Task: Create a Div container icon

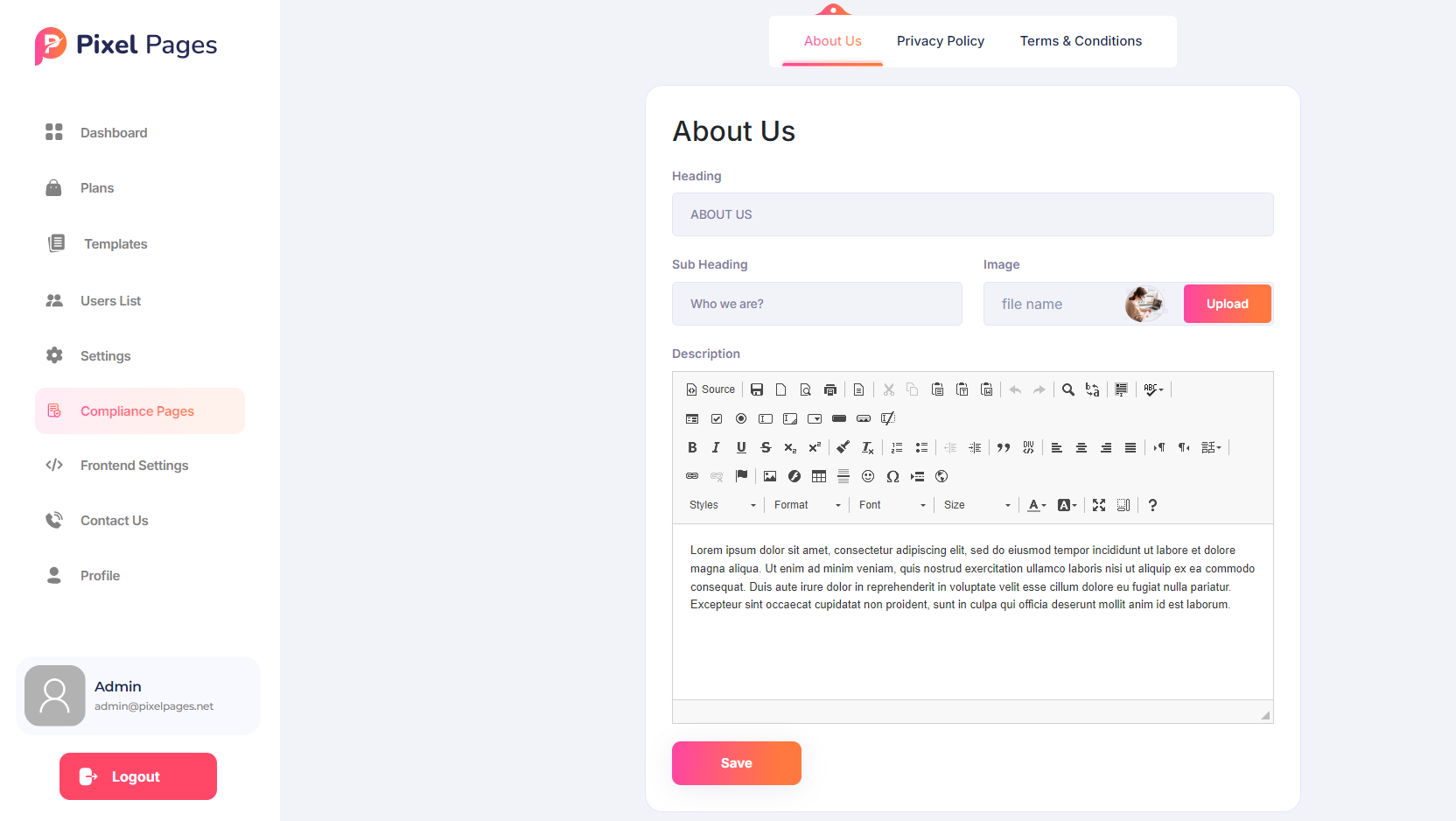Action: [x=1028, y=447]
